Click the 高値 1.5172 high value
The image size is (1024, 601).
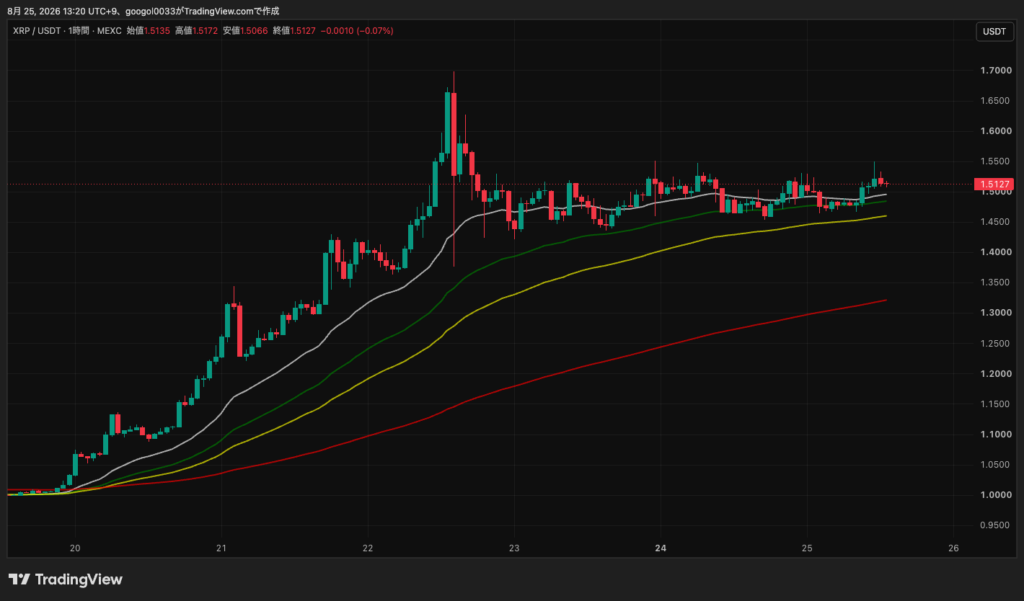(196, 31)
